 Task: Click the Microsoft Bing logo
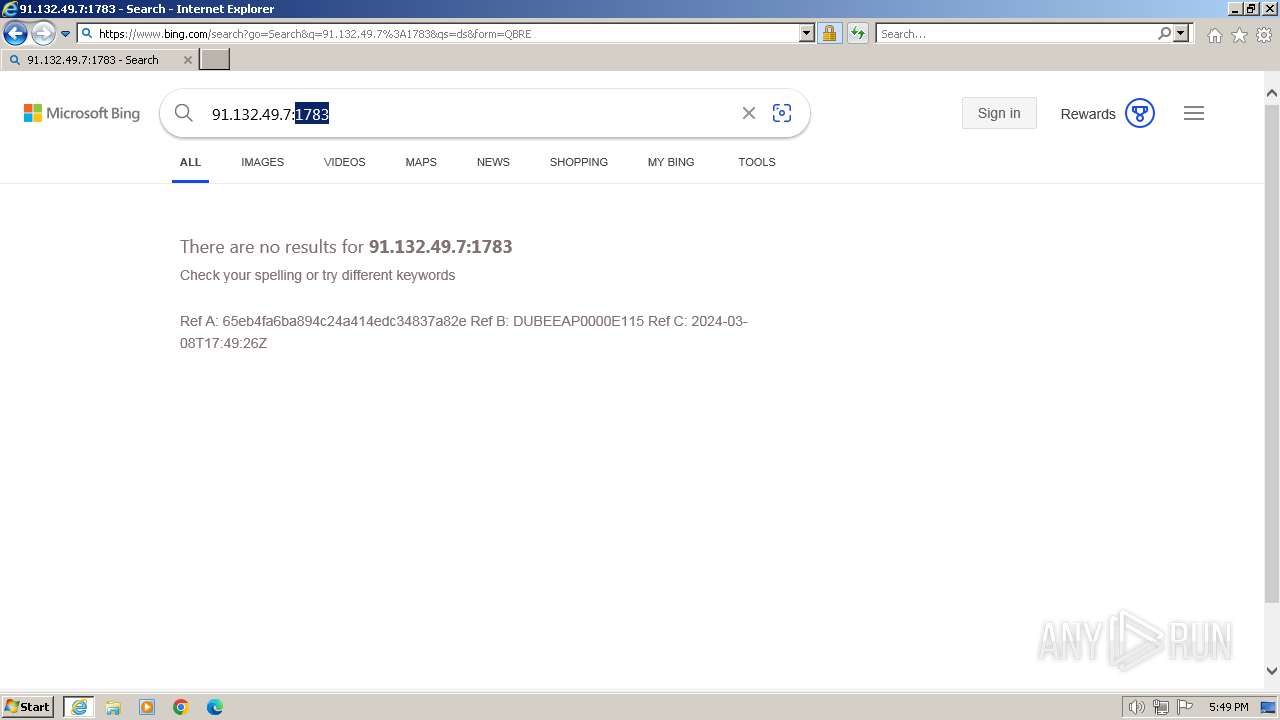click(x=82, y=113)
